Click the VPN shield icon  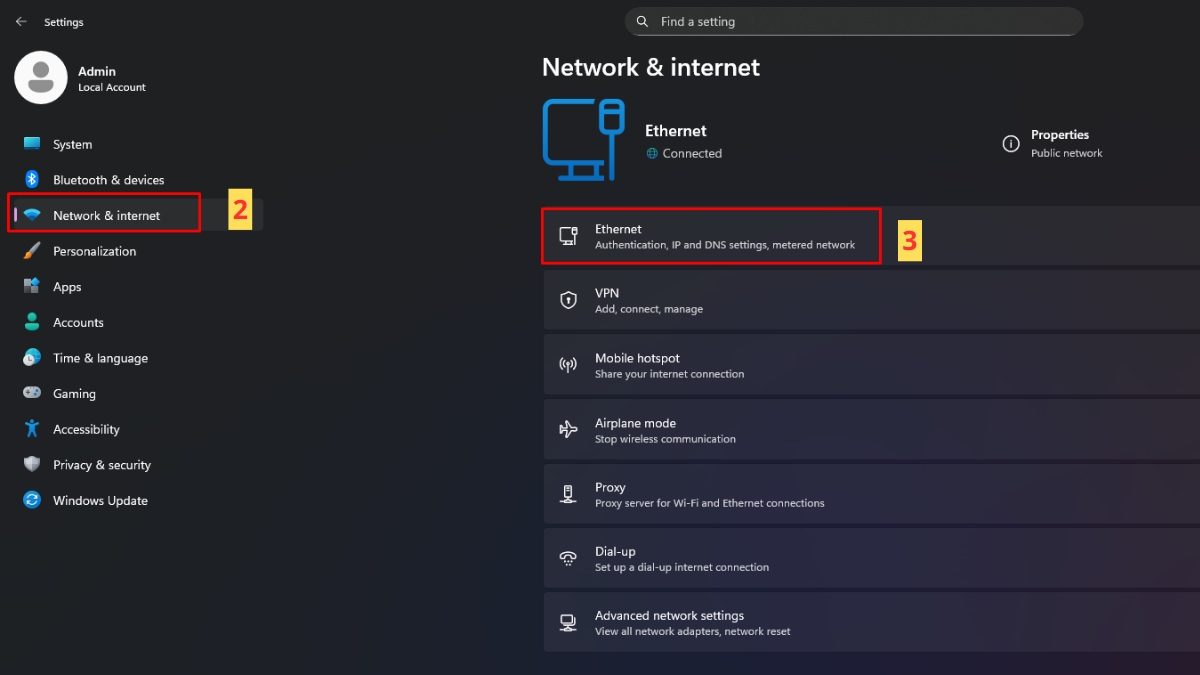tap(569, 300)
